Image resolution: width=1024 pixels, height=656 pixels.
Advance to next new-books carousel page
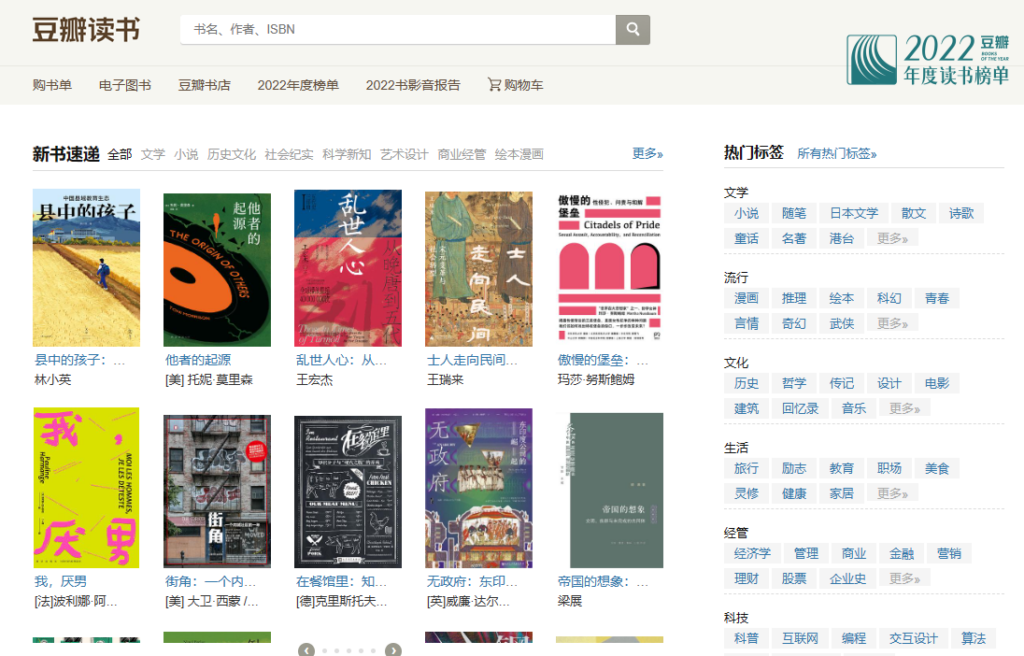394,650
